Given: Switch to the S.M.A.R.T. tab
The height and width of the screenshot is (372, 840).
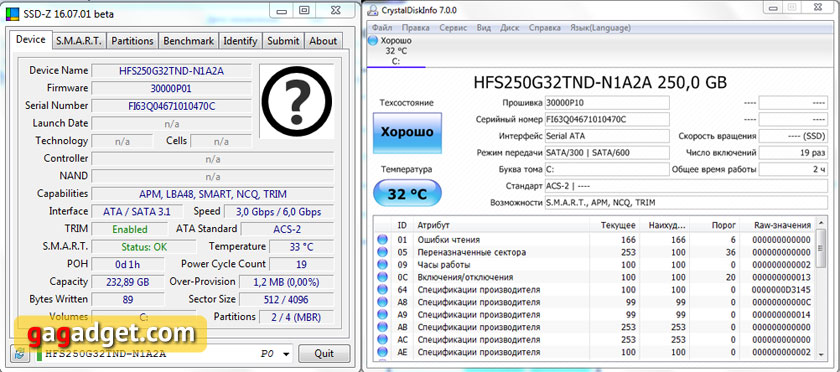Looking at the screenshot, I should 79,41.
